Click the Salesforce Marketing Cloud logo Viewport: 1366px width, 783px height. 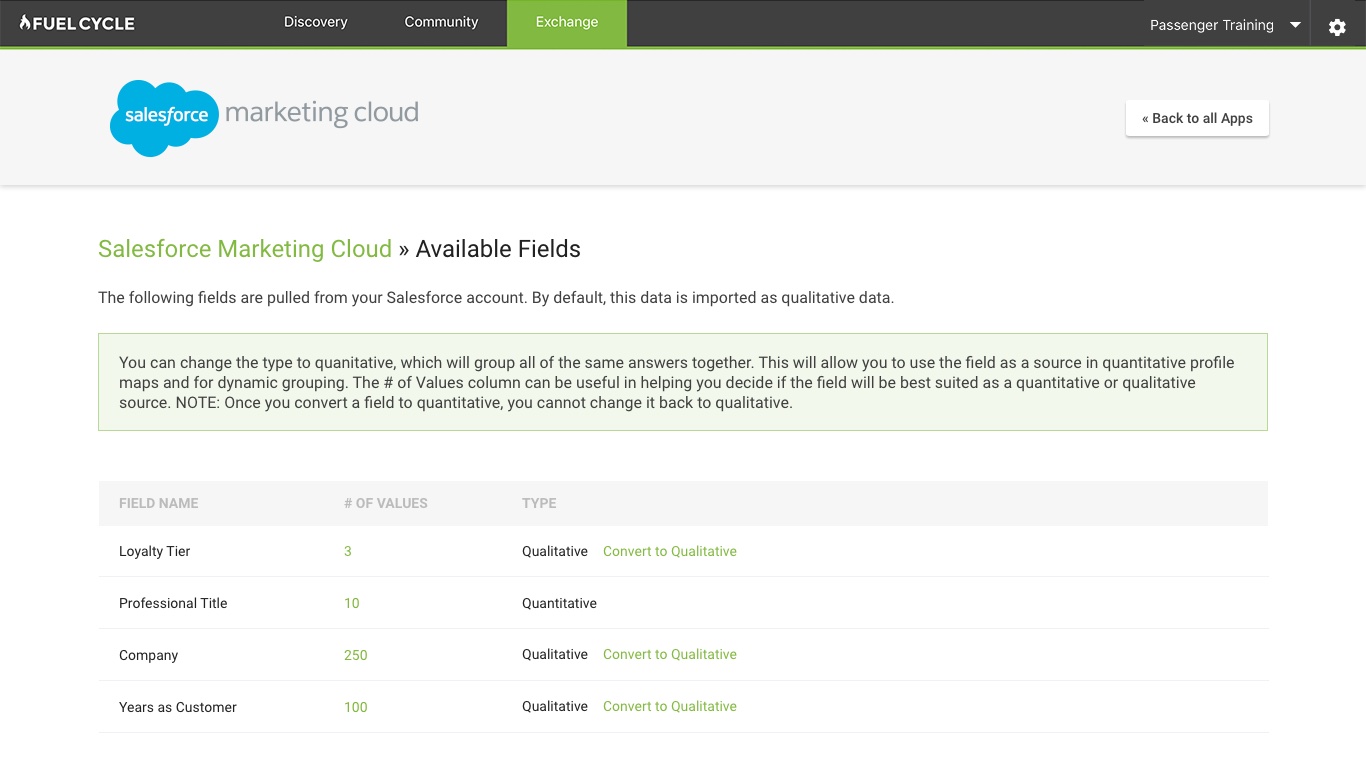264,118
